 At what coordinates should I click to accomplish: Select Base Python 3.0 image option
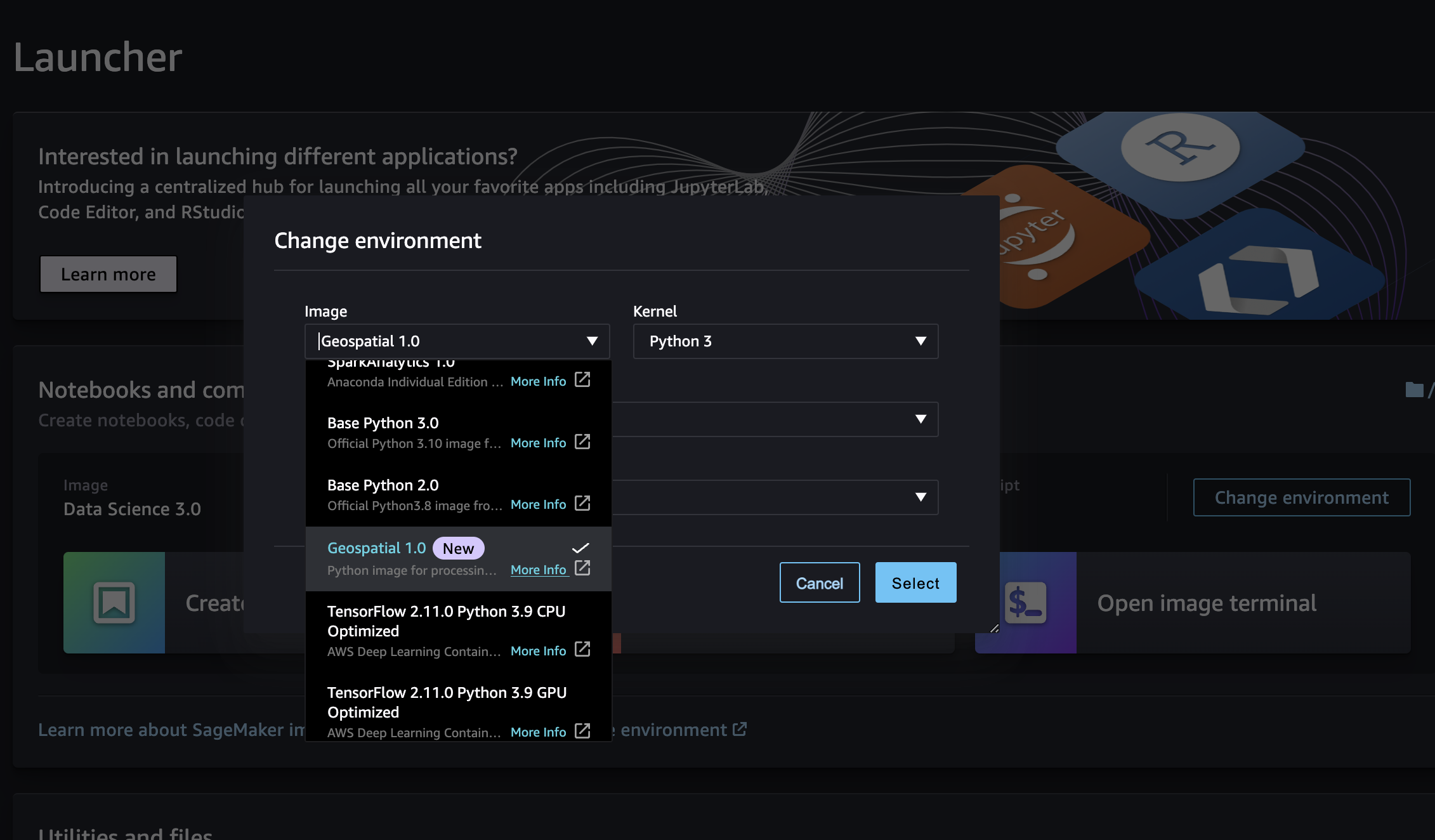pyautogui.click(x=383, y=423)
